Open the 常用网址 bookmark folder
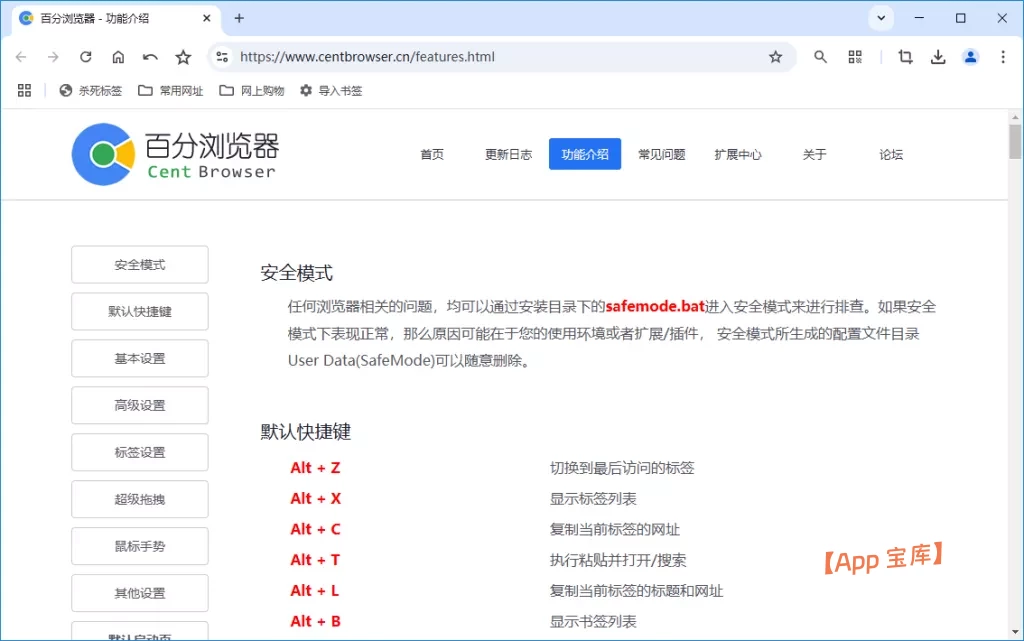Viewport: 1024px width, 641px height. [x=170, y=91]
